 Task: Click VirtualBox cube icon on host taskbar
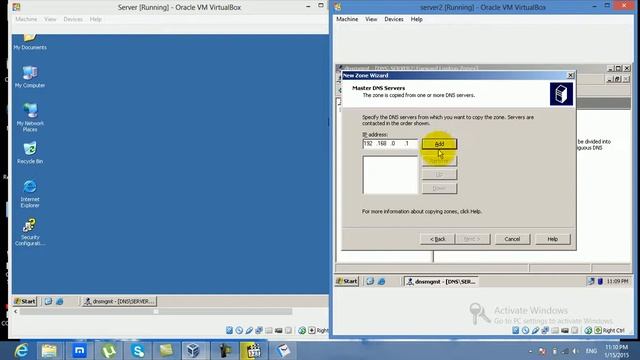pos(193,351)
